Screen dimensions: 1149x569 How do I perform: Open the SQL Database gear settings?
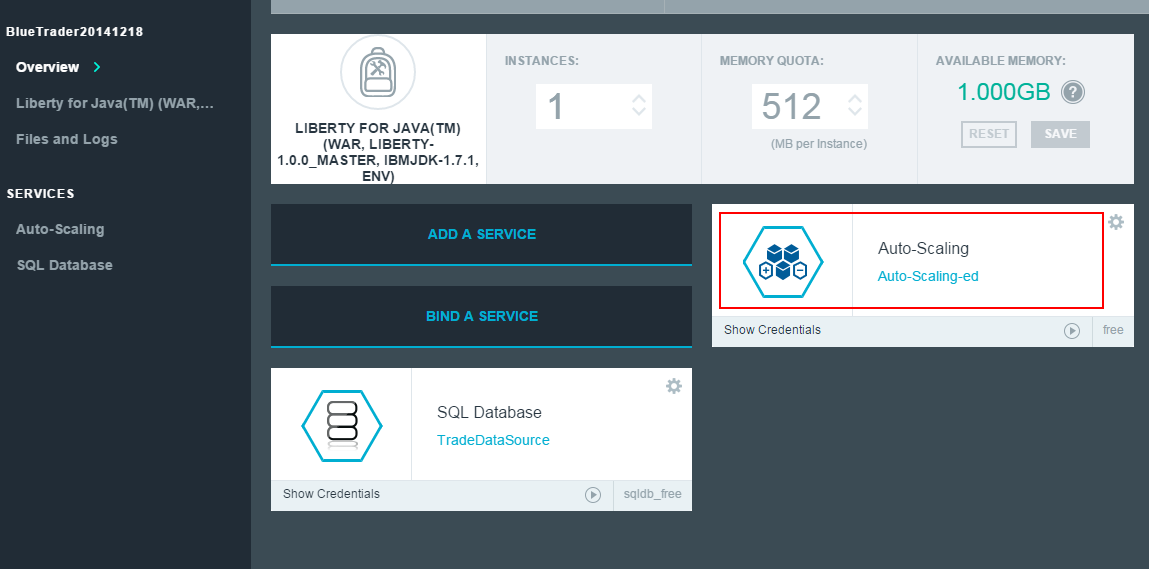(674, 386)
